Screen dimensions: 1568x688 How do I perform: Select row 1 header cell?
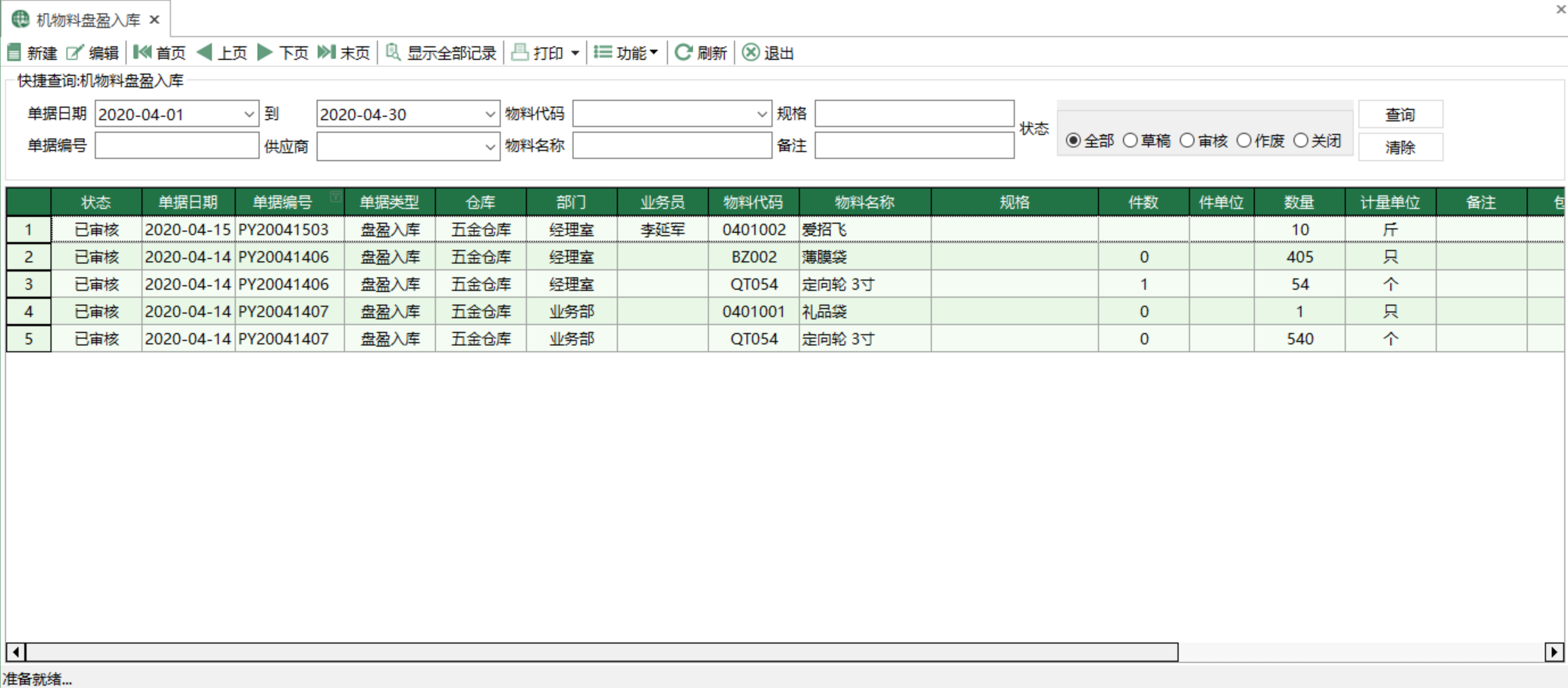(x=29, y=230)
